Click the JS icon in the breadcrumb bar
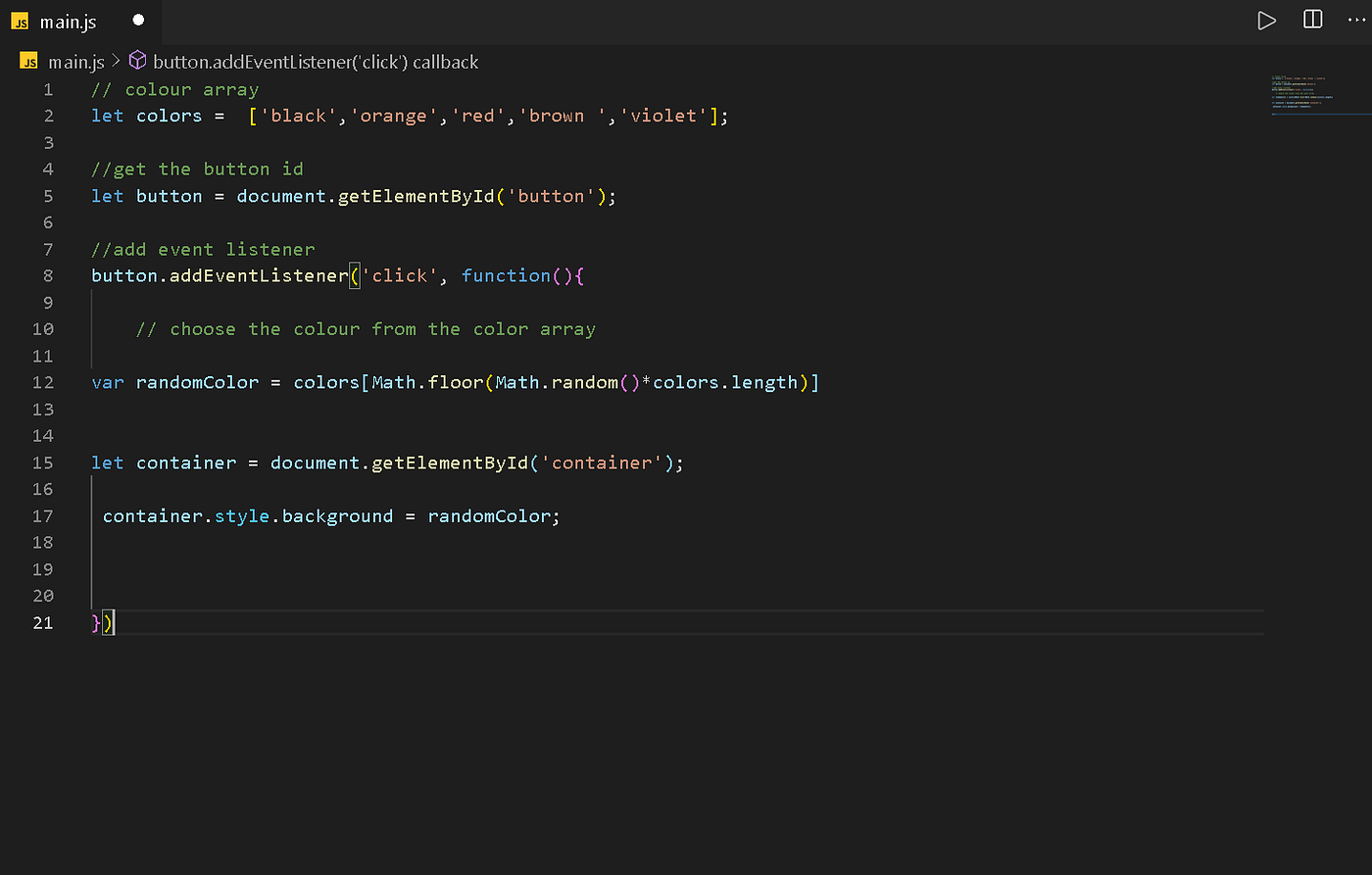 tap(28, 61)
